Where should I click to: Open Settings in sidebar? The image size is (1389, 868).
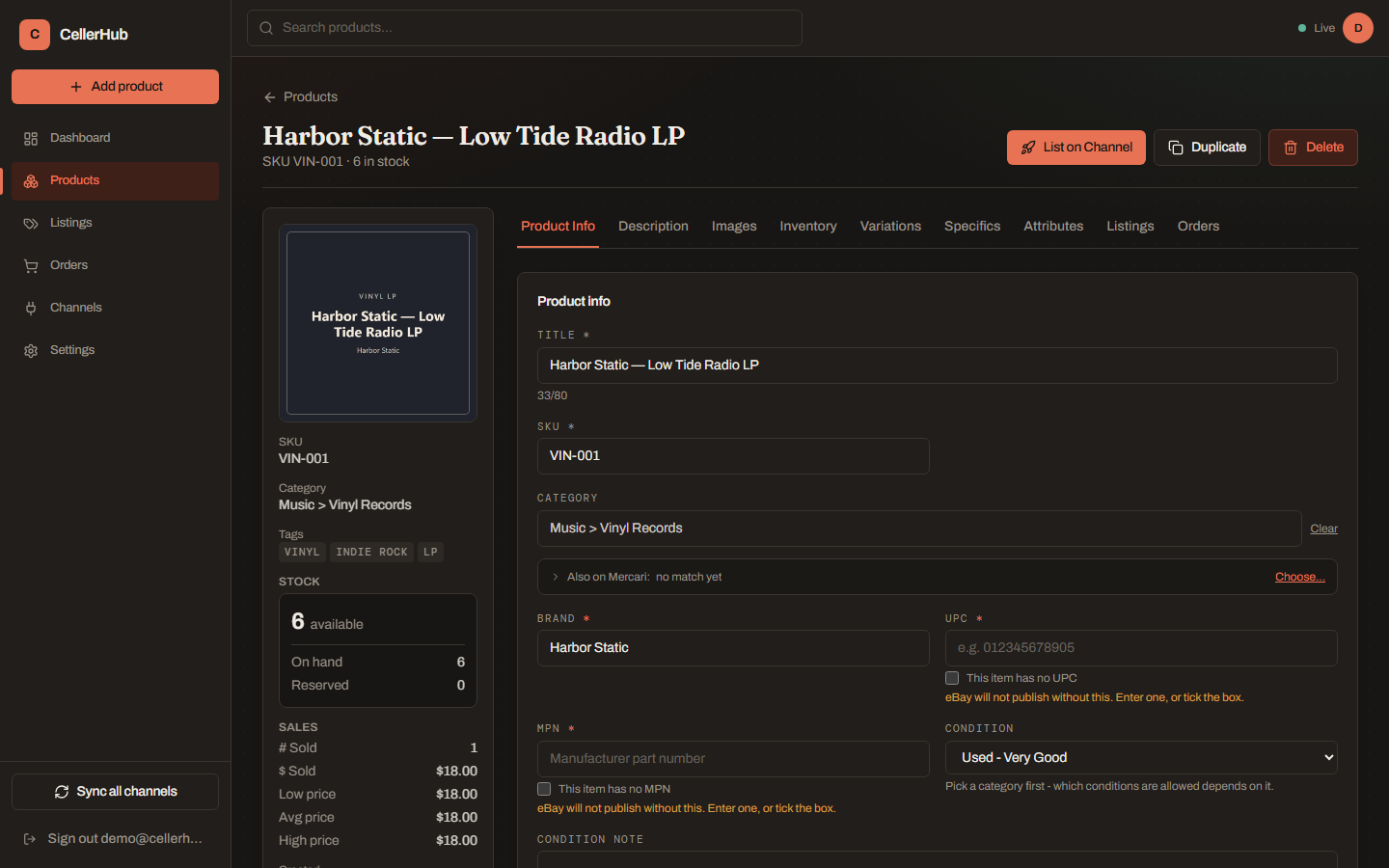point(115,351)
